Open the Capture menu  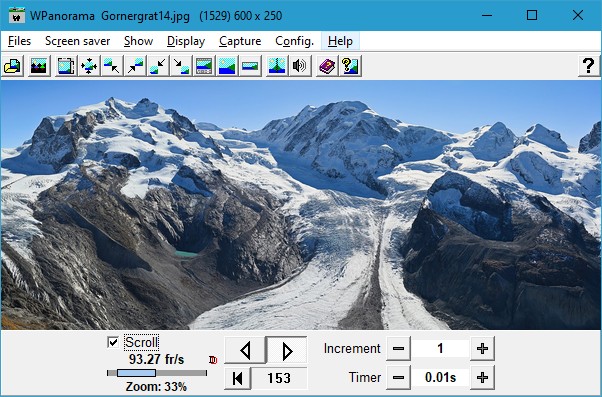[x=240, y=41]
